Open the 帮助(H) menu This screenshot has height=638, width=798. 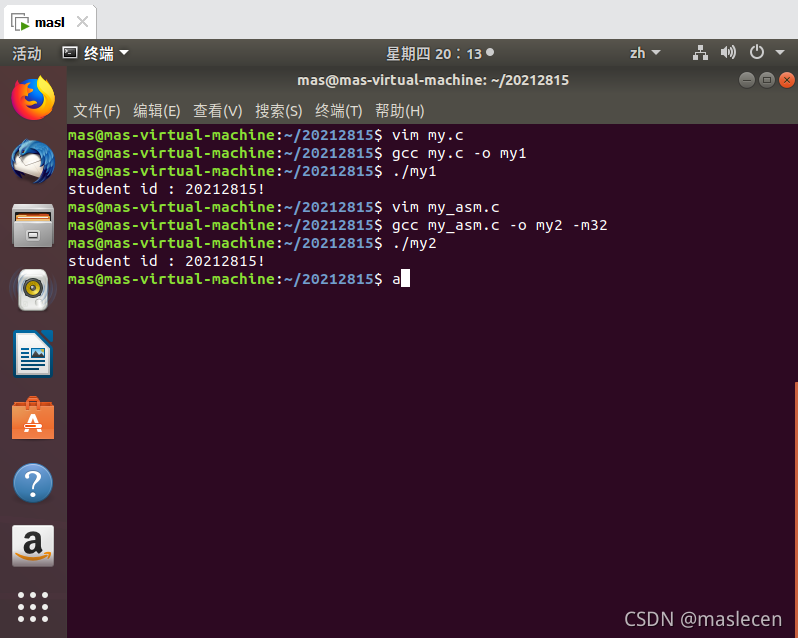click(x=400, y=110)
